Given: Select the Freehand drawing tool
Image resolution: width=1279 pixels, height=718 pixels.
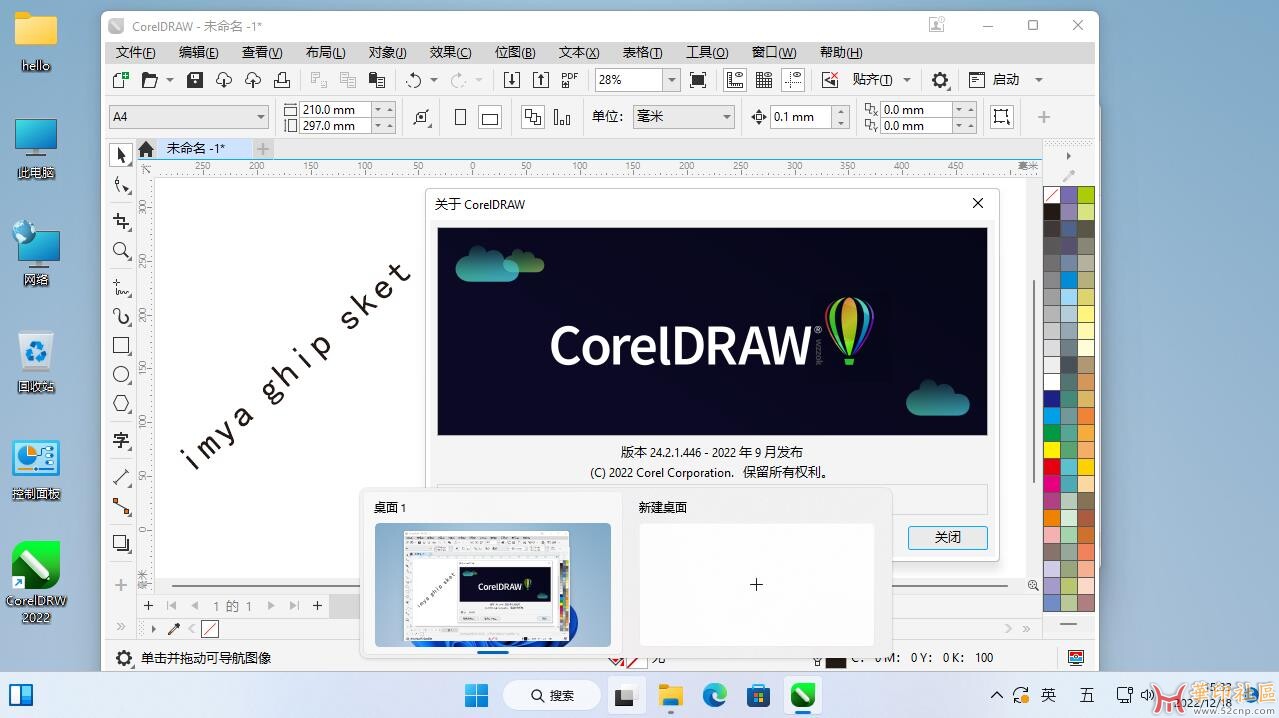Looking at the screenshot, I should click(121, 288).
